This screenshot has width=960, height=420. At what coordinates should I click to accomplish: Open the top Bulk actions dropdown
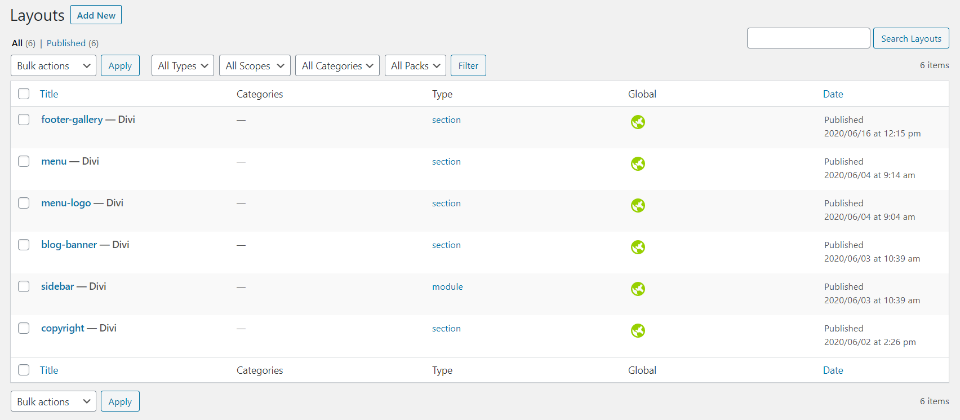click(x=53, y=66)
